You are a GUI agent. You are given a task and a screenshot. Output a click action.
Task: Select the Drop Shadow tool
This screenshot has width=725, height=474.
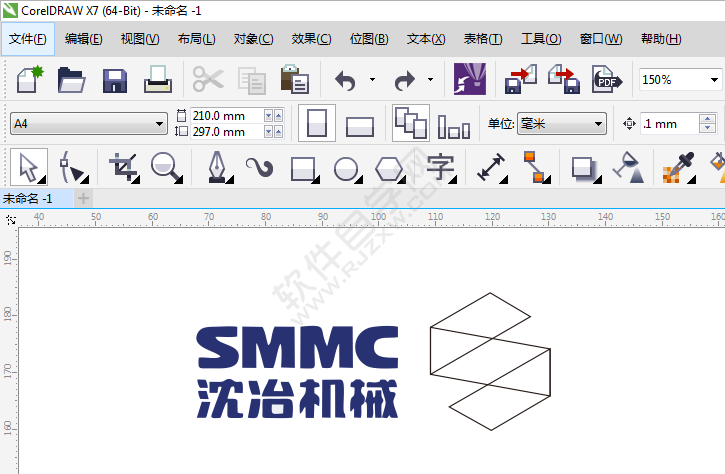(x=585, y=169)
